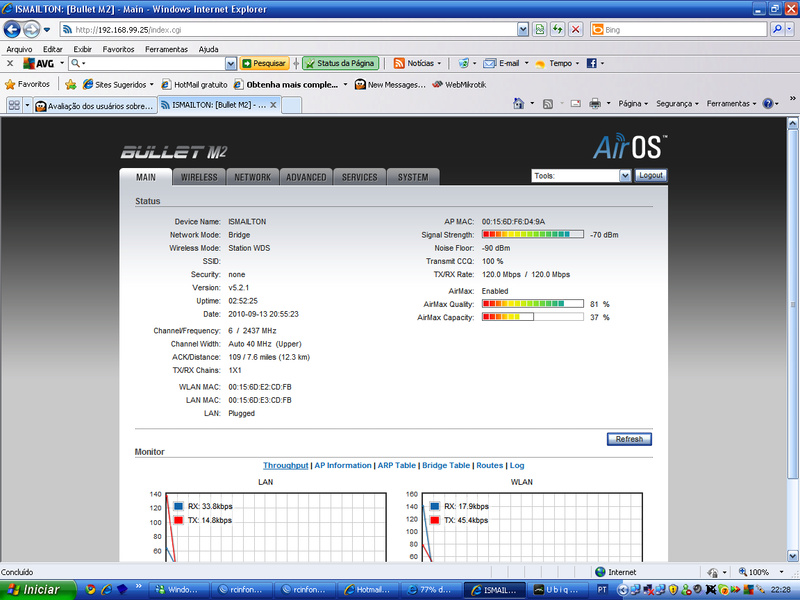Click the AVG toolbar logo
Screen dimensions: 800x600
tap(39, 63)
